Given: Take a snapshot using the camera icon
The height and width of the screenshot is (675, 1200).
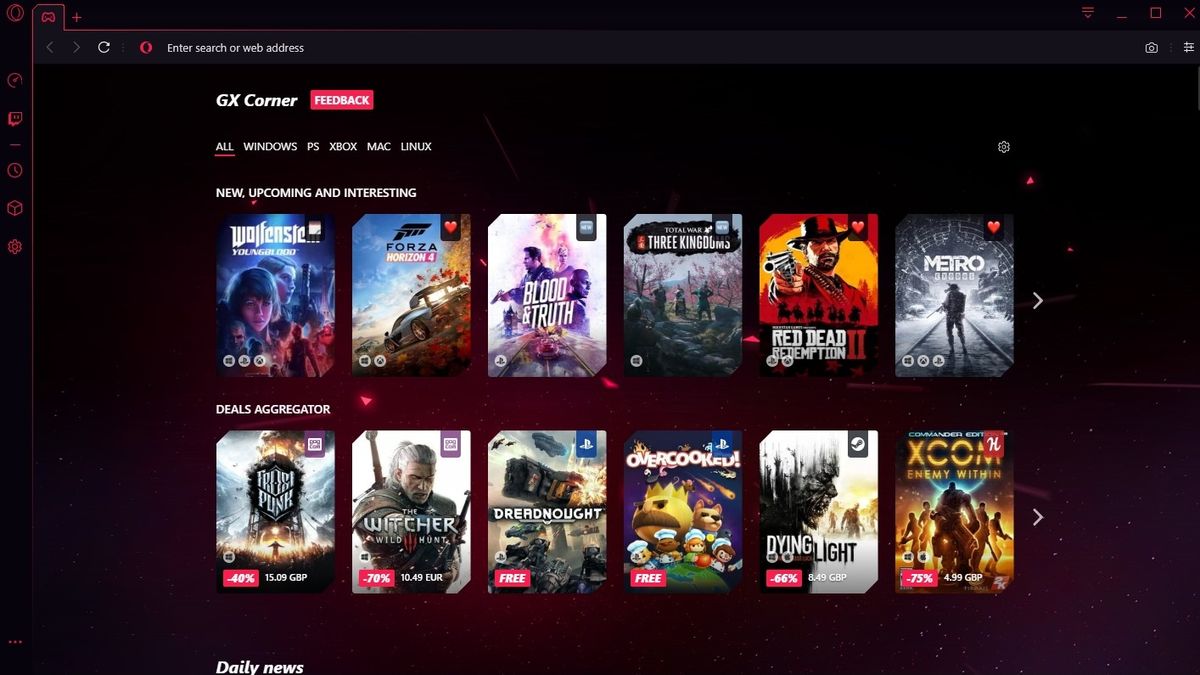Looking at the screenshot, I should click(x=1151, y=47).
